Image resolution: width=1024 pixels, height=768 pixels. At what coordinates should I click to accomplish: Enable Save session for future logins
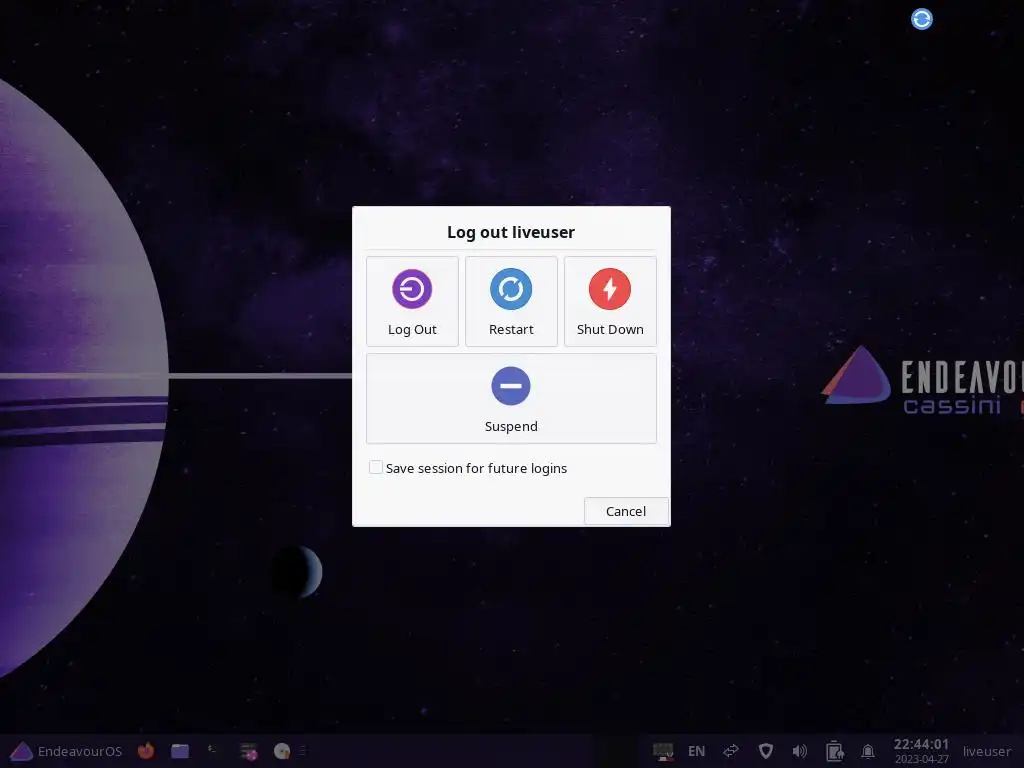click(x=376, y=468)
